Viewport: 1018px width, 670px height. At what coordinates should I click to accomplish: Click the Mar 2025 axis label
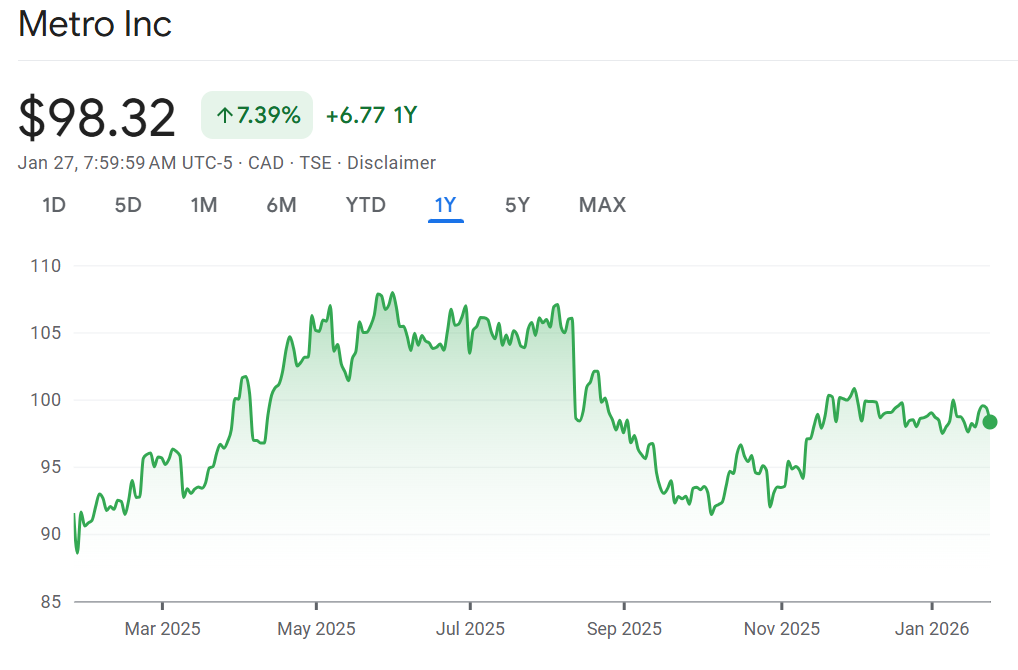(162, 629)
